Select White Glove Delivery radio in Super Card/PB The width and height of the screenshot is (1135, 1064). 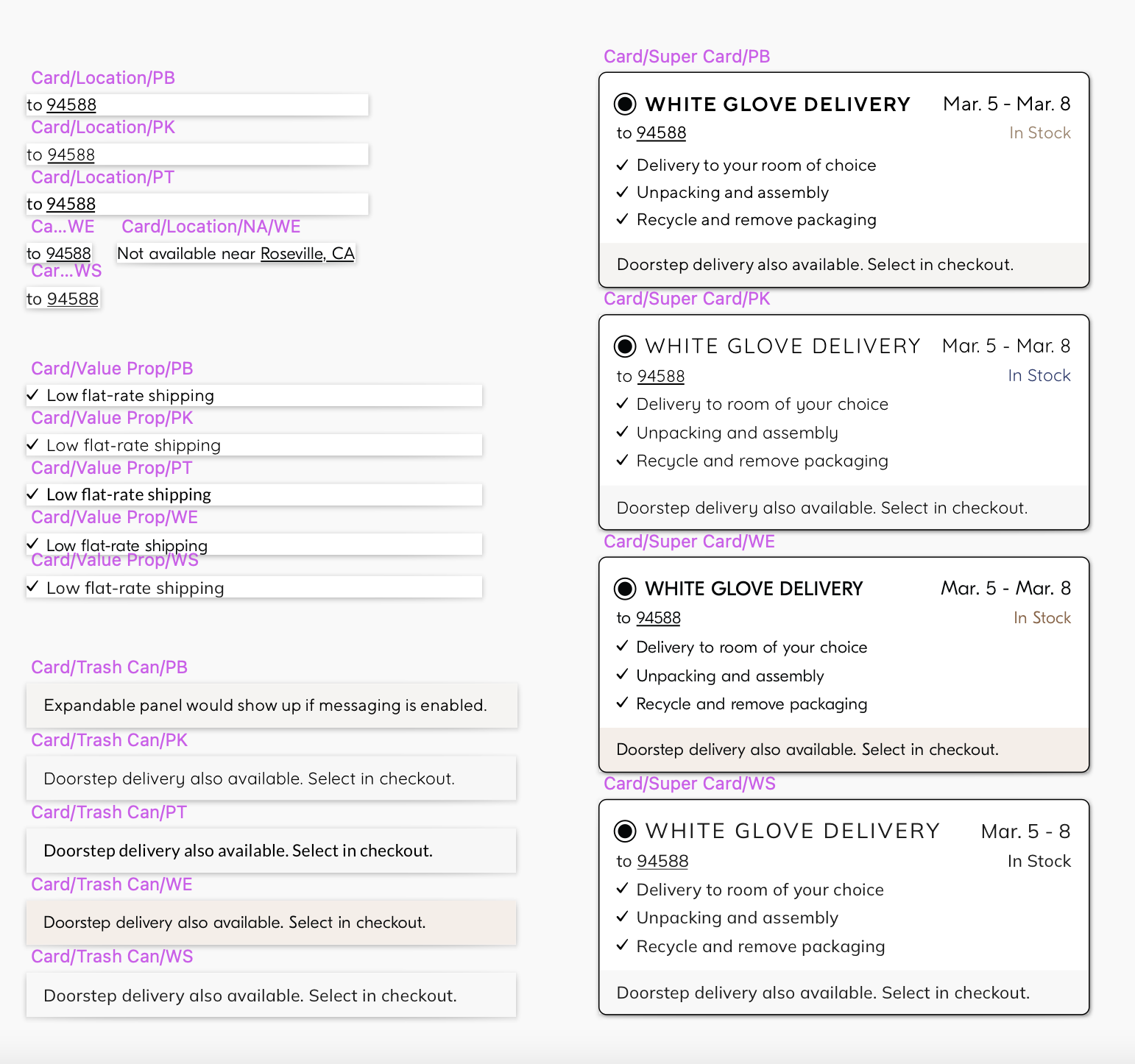coord(625,104)
